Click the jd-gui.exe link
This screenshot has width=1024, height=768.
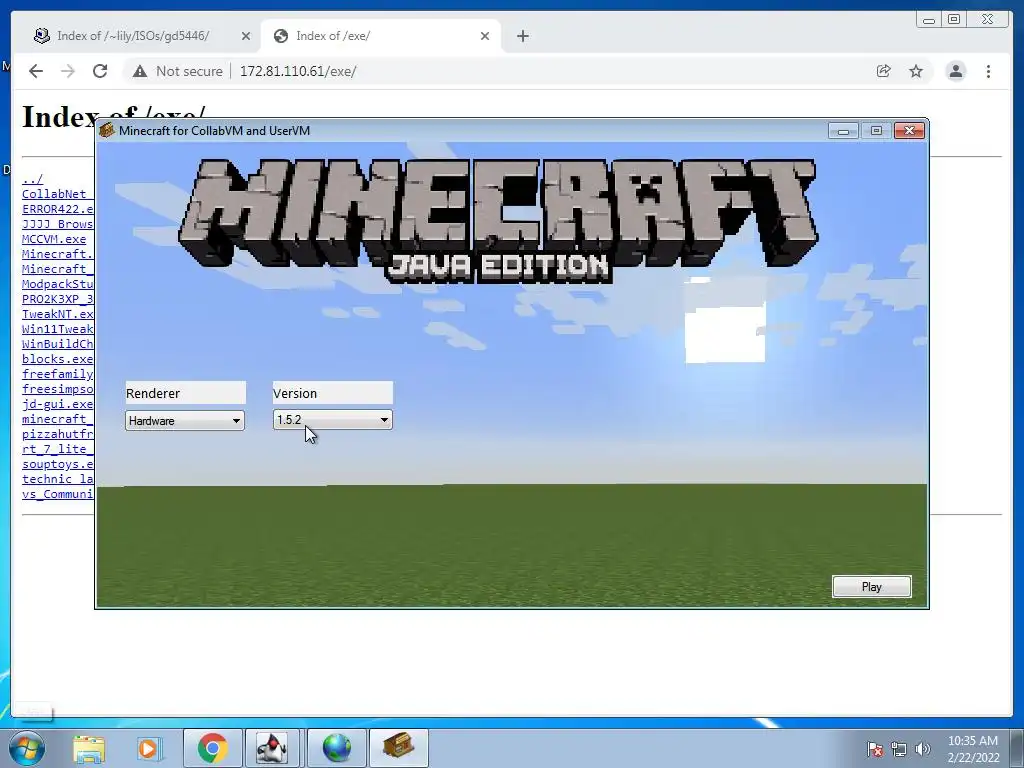coord(57,404)
